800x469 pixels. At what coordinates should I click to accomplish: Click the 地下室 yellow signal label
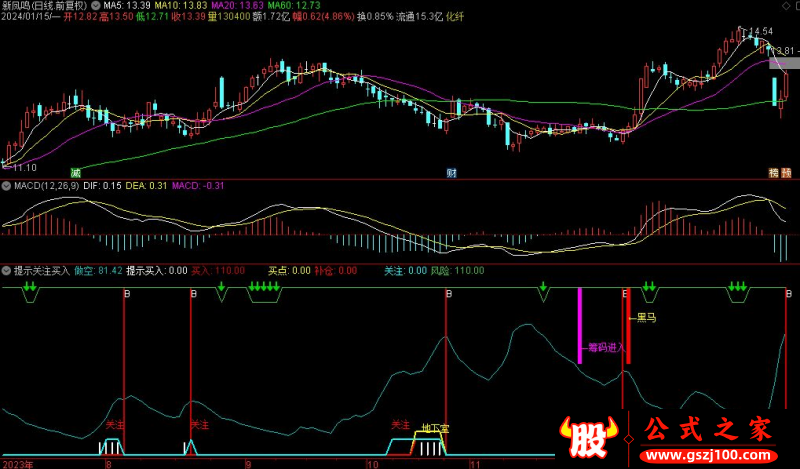[435, 428]
